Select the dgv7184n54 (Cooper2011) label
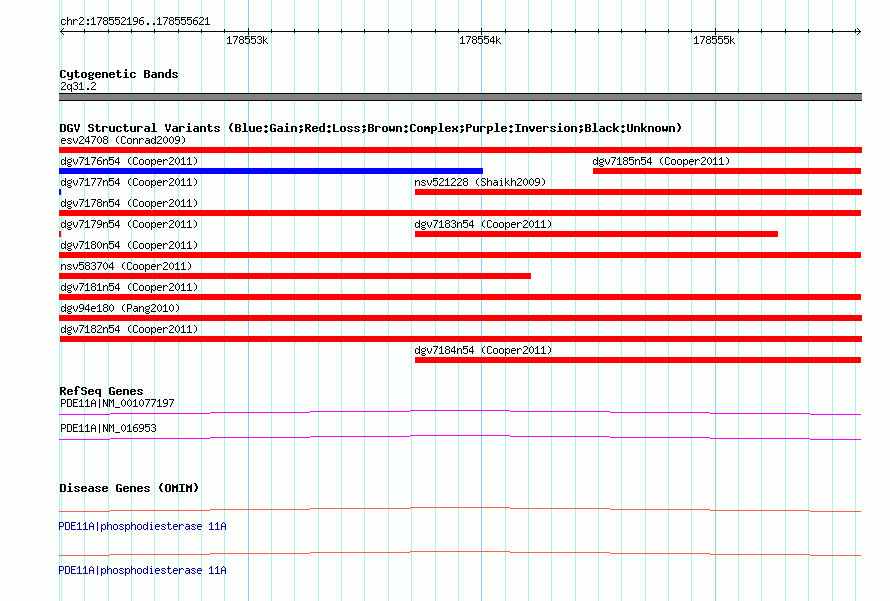 pyautogui.click(x=484, y=350)
